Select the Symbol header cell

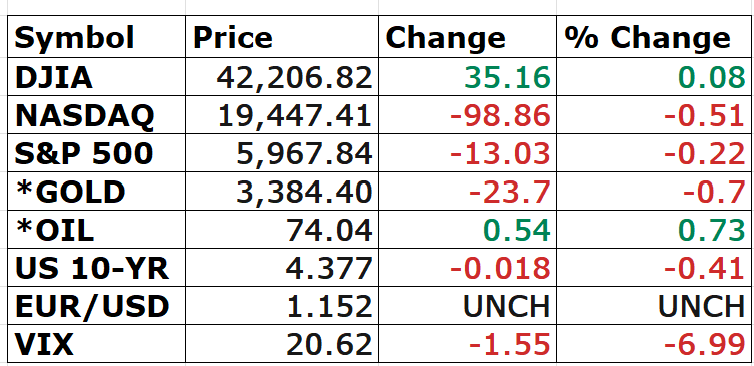tap(96, 37)
